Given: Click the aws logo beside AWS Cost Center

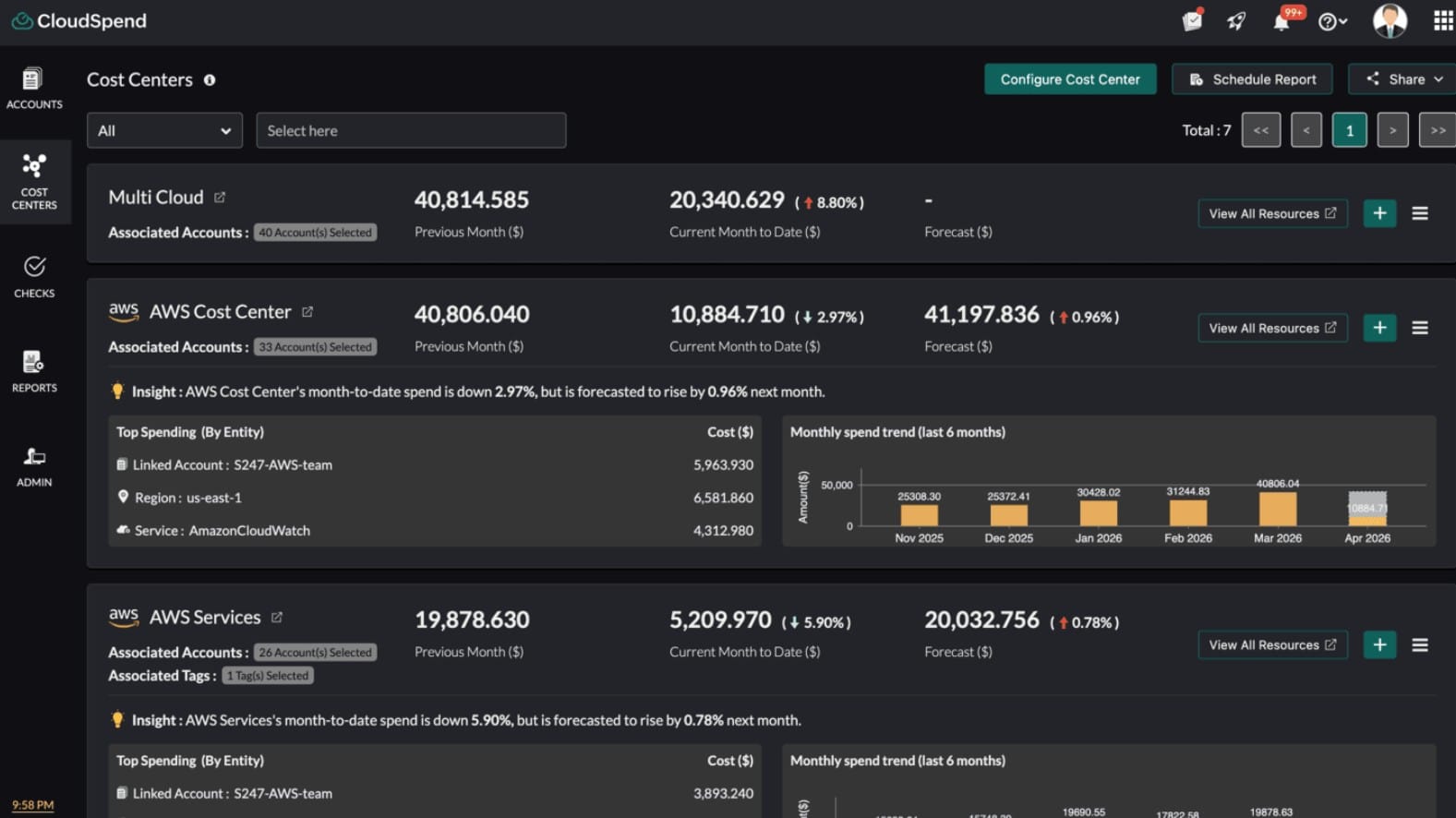Looking at the screenshot, I should (124, 312).
